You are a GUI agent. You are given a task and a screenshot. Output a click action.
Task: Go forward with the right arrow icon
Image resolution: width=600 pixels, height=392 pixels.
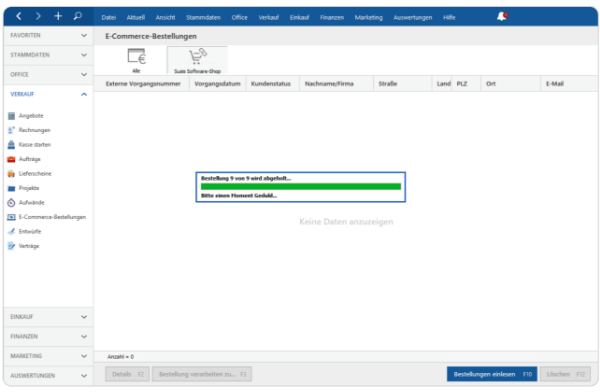click(38, 16)
